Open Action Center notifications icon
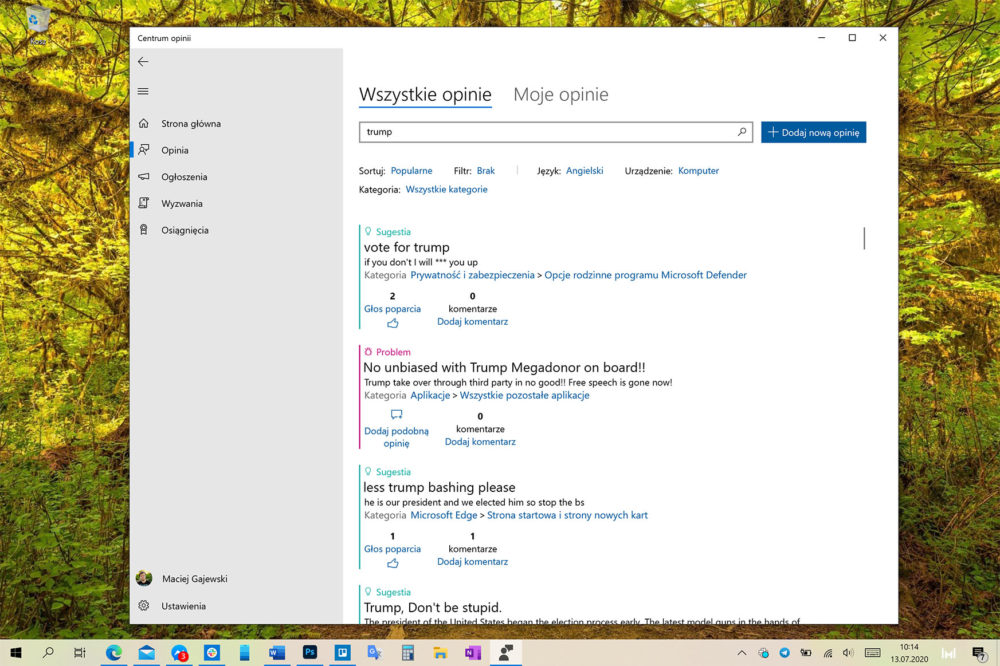The height and width of the screenshot is (666, 1000). (979, 653)
